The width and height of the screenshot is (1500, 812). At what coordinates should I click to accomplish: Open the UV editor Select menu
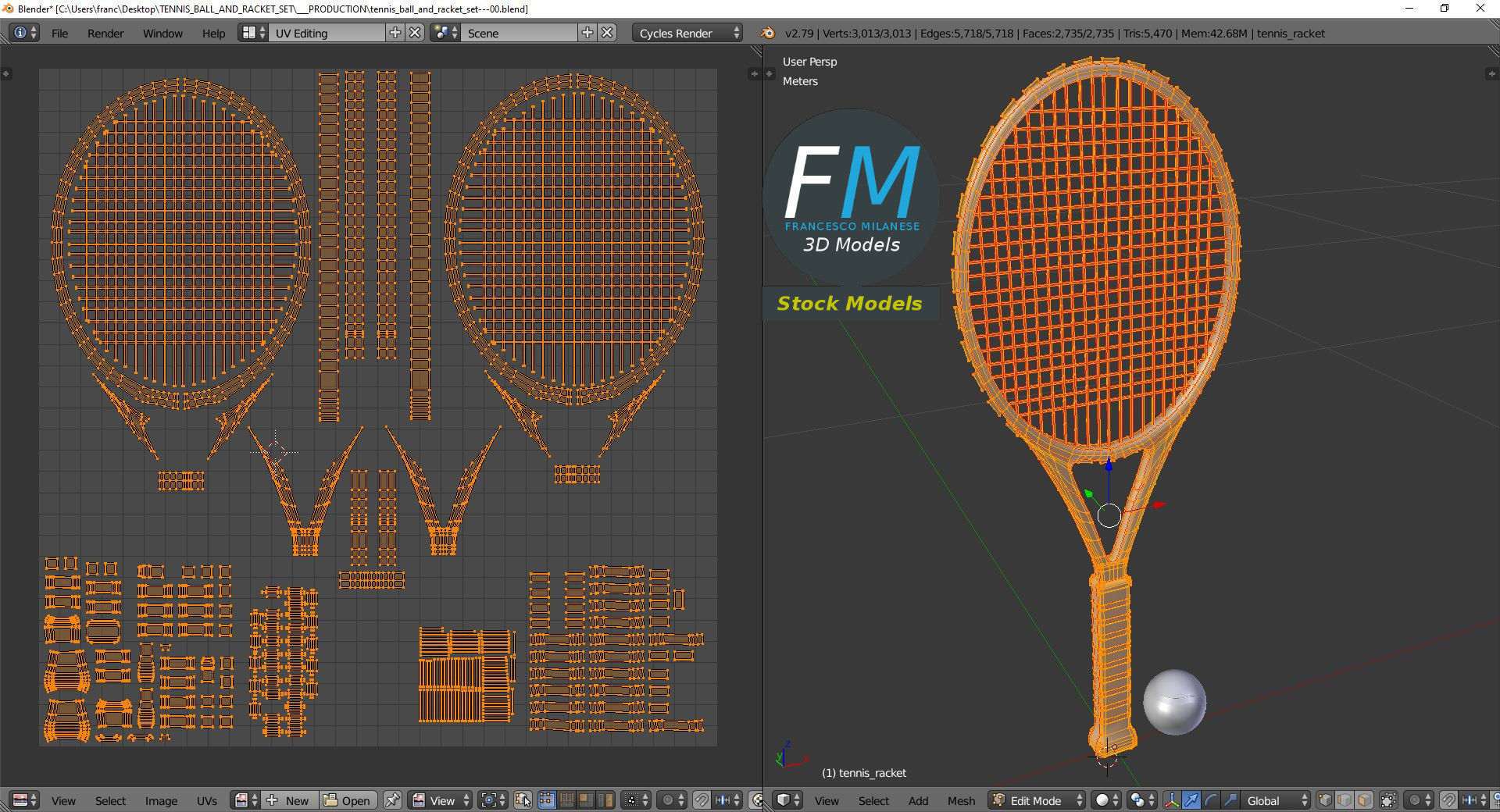click(x=110, y=801)
